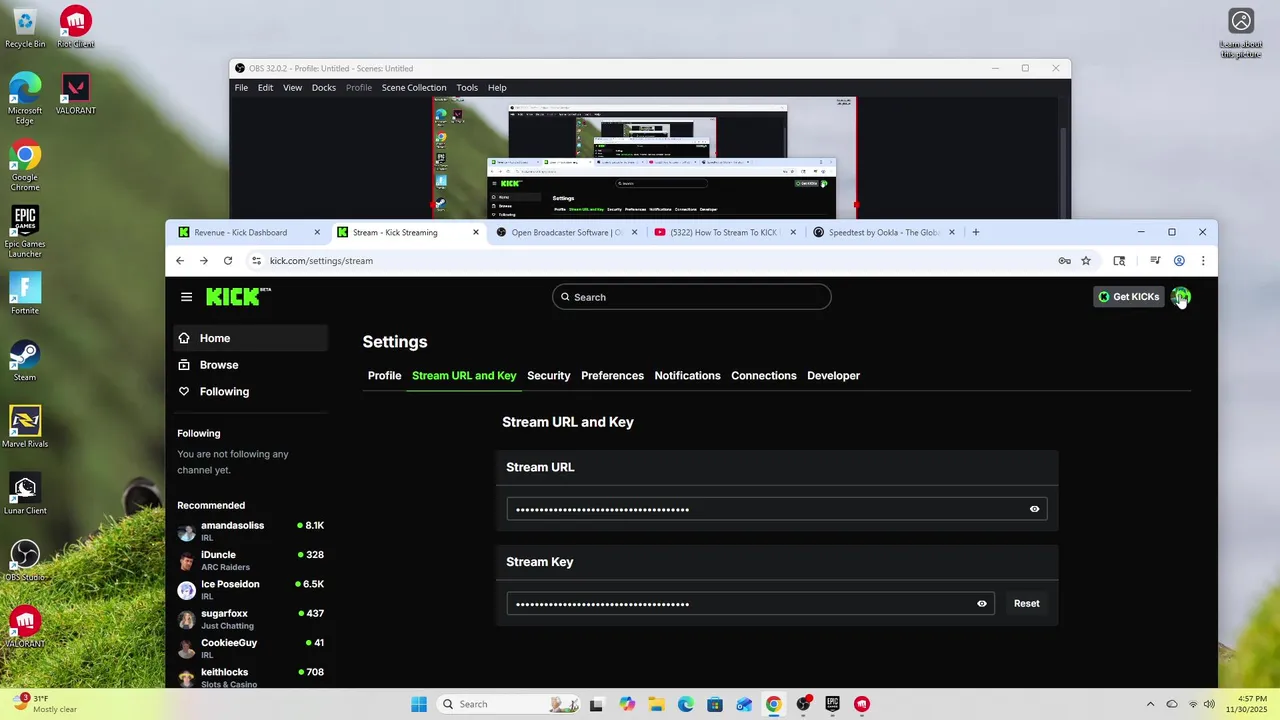Go back in Chrome
This screenshot has width=1280, height=720.
[x=180, y=261]
